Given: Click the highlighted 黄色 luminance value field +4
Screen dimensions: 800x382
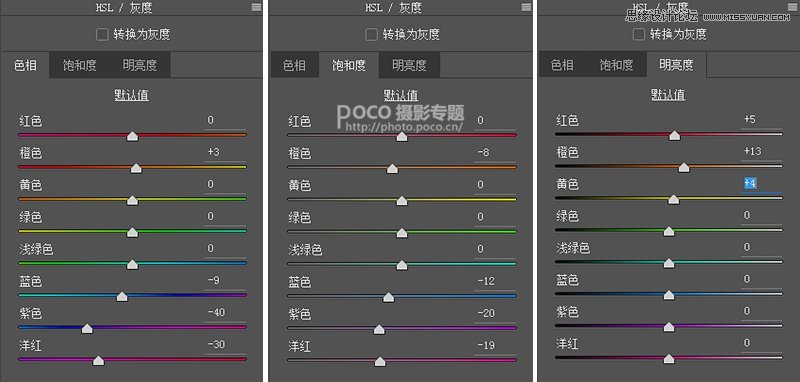Looking at the screenshot, I should click(762, 184).
